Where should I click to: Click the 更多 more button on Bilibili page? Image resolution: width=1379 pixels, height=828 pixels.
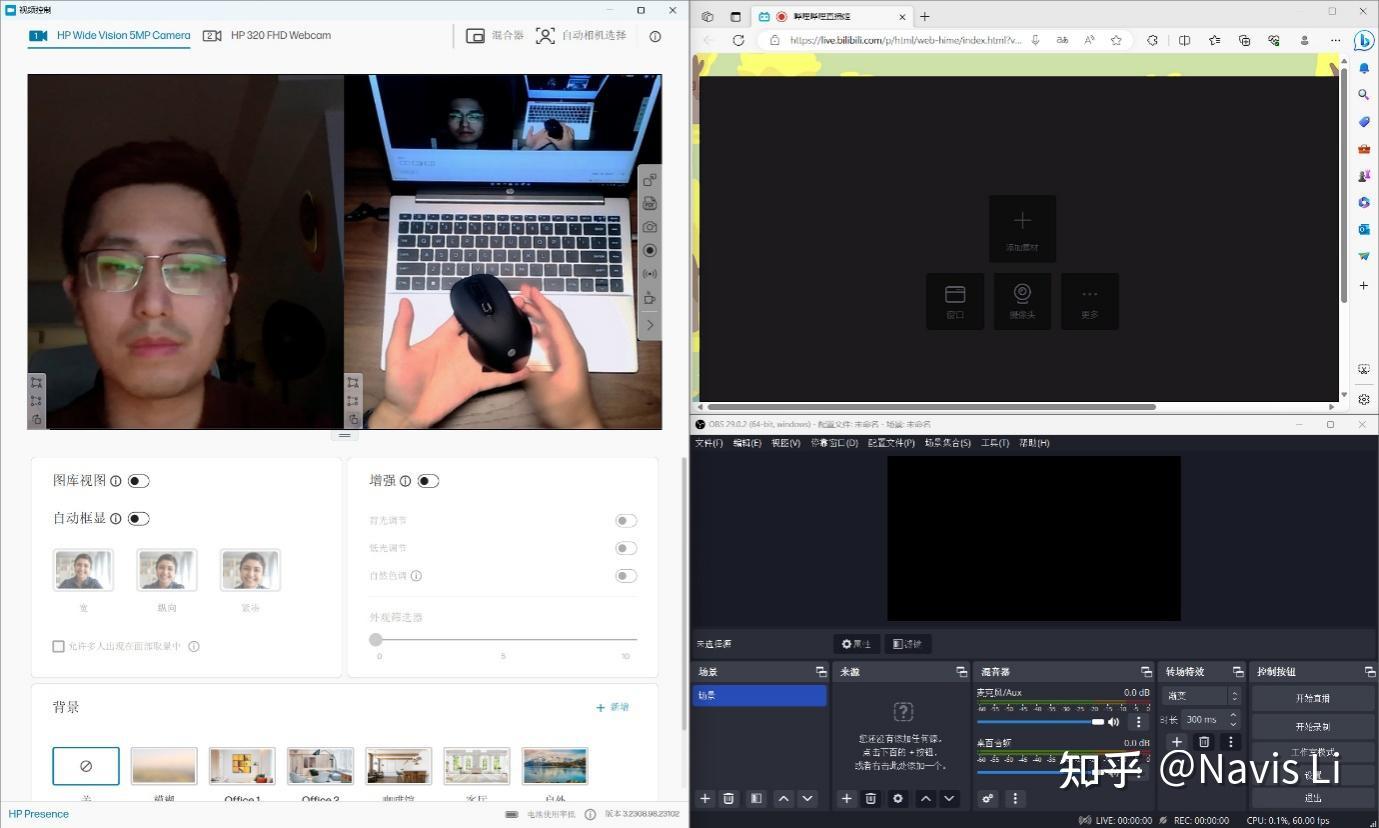[x=1090, y=301]
